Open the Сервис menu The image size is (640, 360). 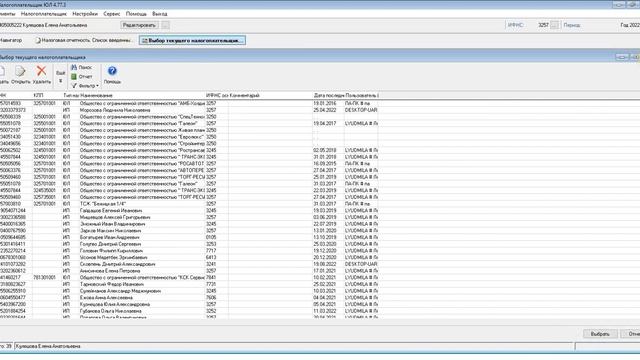pos(111,14)
